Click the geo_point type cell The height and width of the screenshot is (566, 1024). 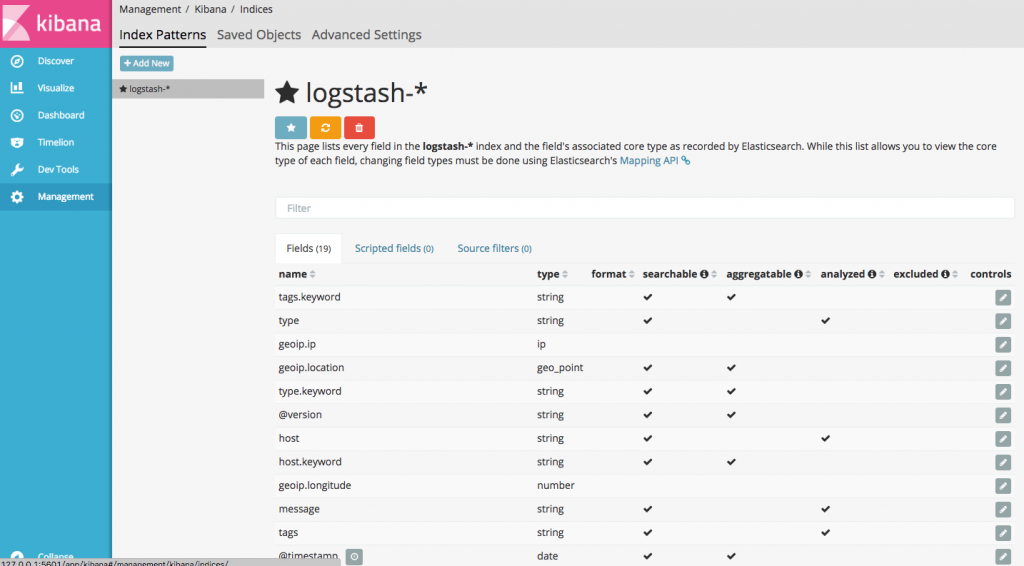pyautogui.click(x=560, y=368)
